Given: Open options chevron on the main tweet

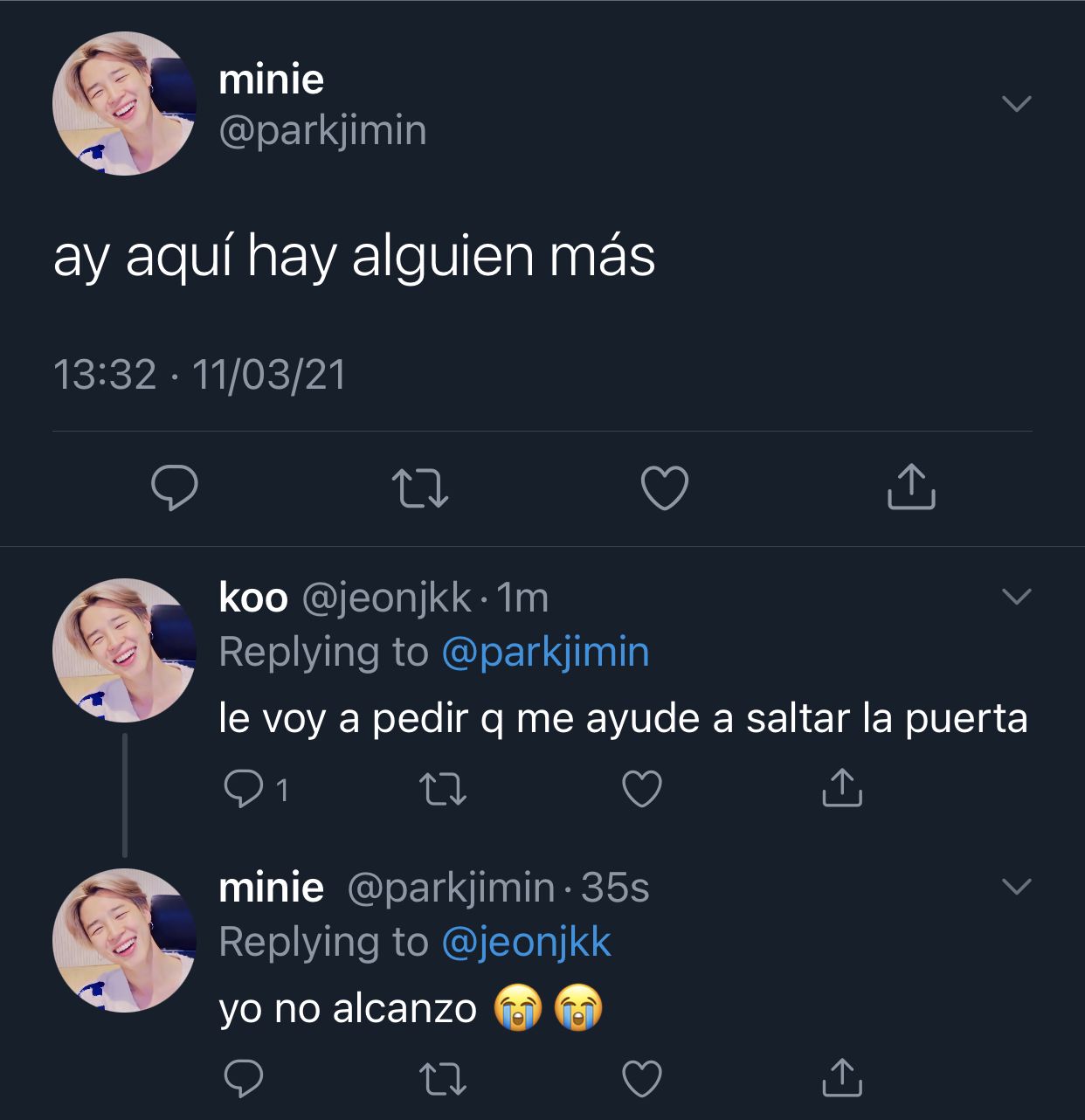Looking at the screenshot, I should 1016,104.
